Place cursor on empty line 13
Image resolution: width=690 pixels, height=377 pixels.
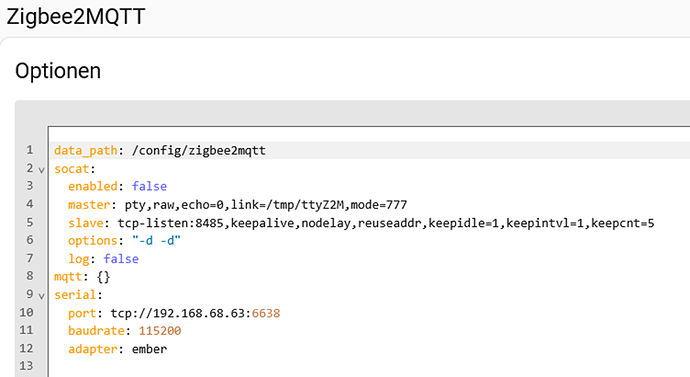(370, 366)
